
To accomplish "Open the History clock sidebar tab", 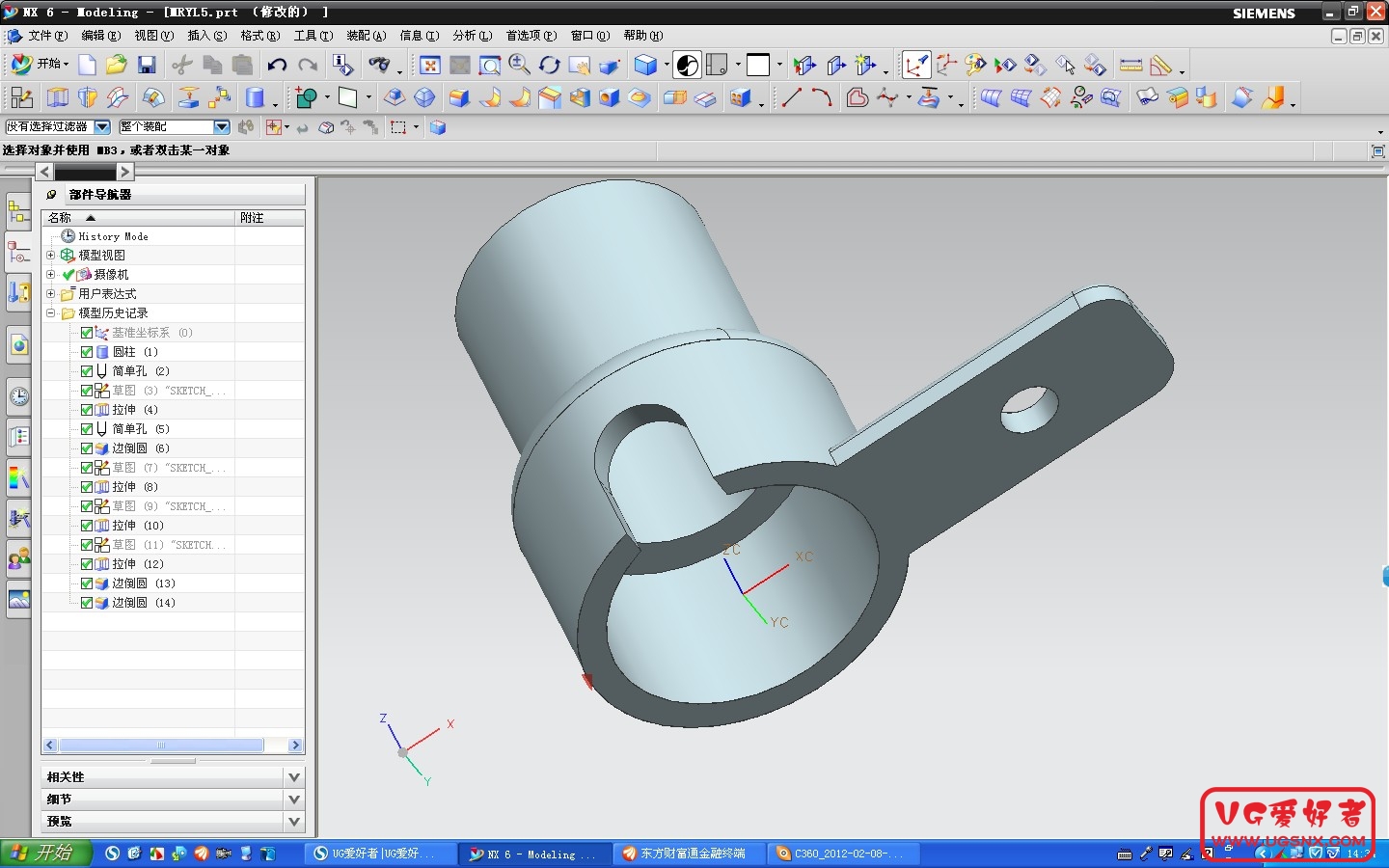I will click(x=18, y=395).
